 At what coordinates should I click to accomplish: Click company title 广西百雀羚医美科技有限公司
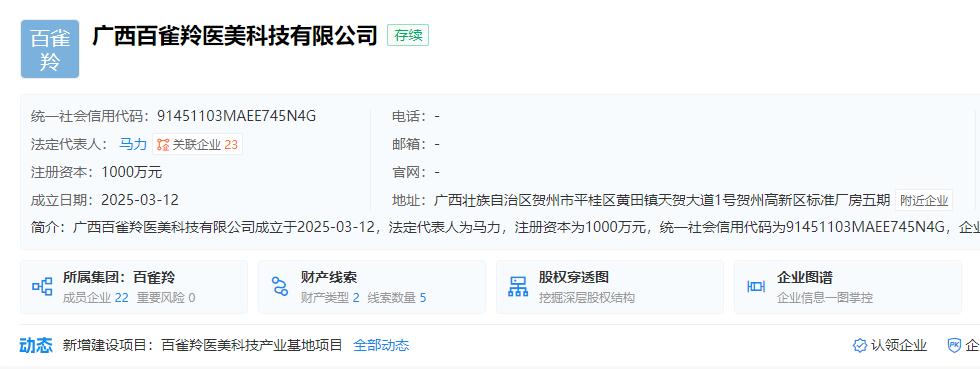pyautogui.click(x=235, y=36)
